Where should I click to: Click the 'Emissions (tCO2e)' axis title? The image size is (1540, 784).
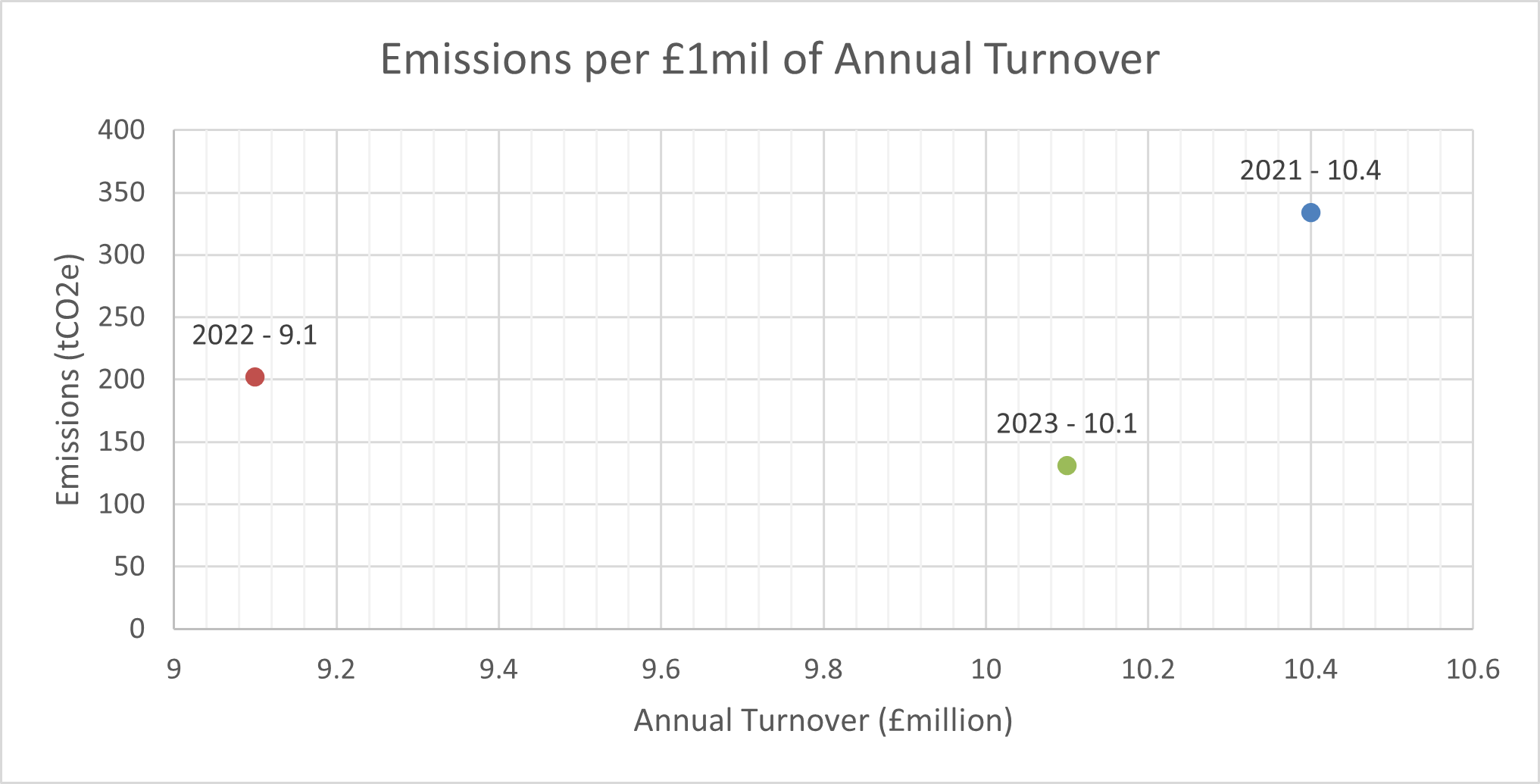68,380
